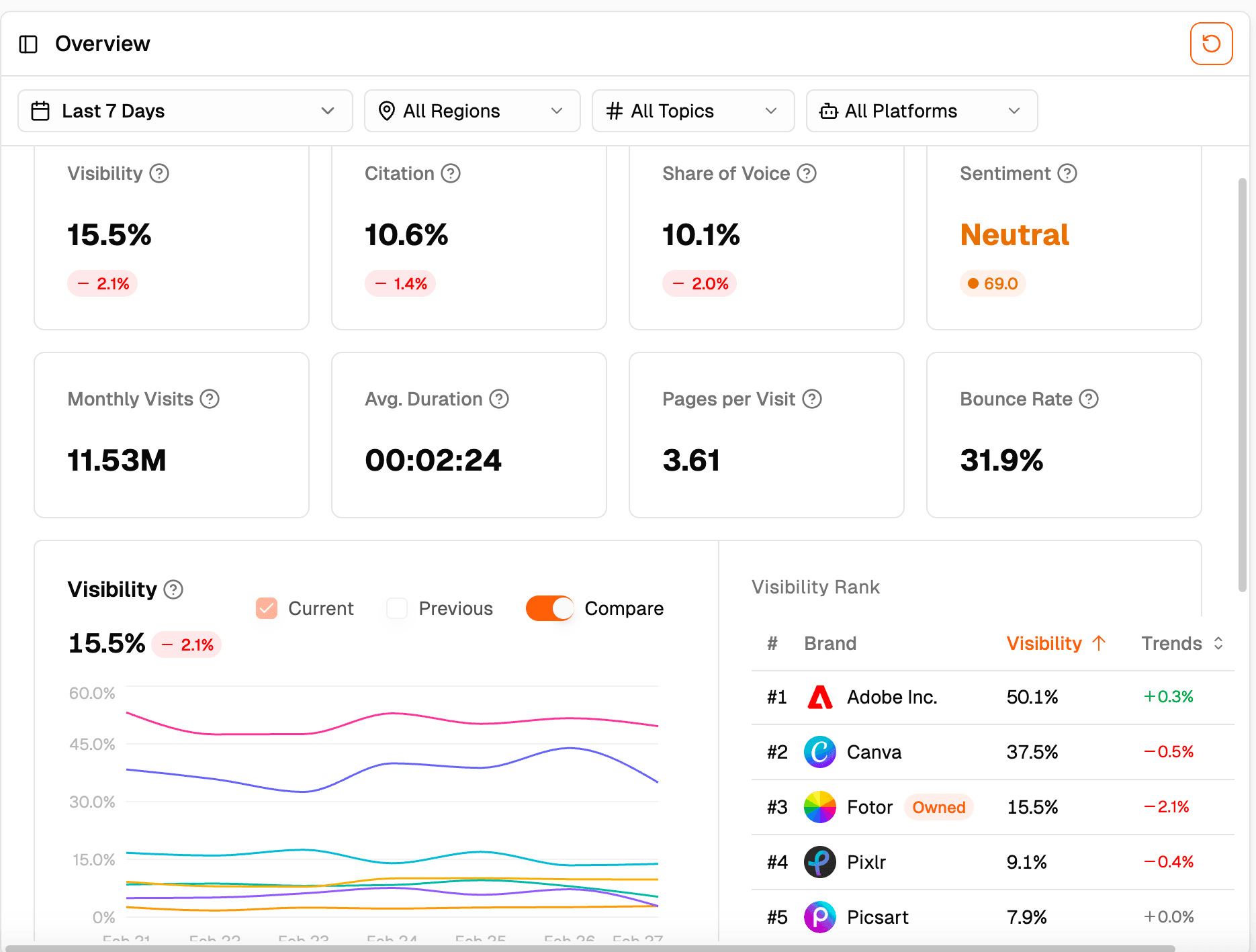Click the Citation help icon
The width and height of the screenshot is (1256, 952).
pyautogui.click(x=451, y=173)
